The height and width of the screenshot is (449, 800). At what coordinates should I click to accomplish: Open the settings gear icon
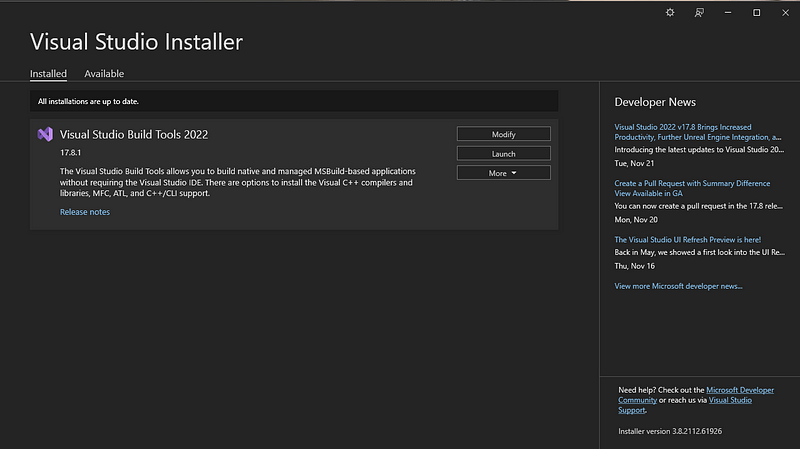pos(670,13)
